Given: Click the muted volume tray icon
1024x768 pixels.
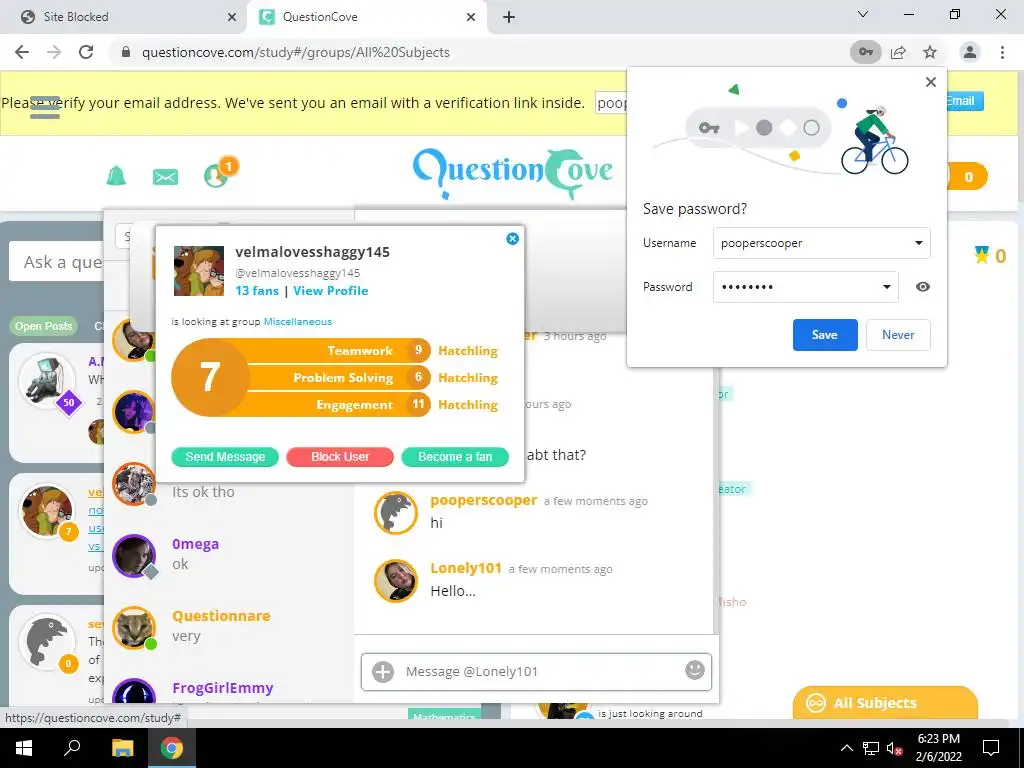Looking at the screenshot, I should [894, 748].
